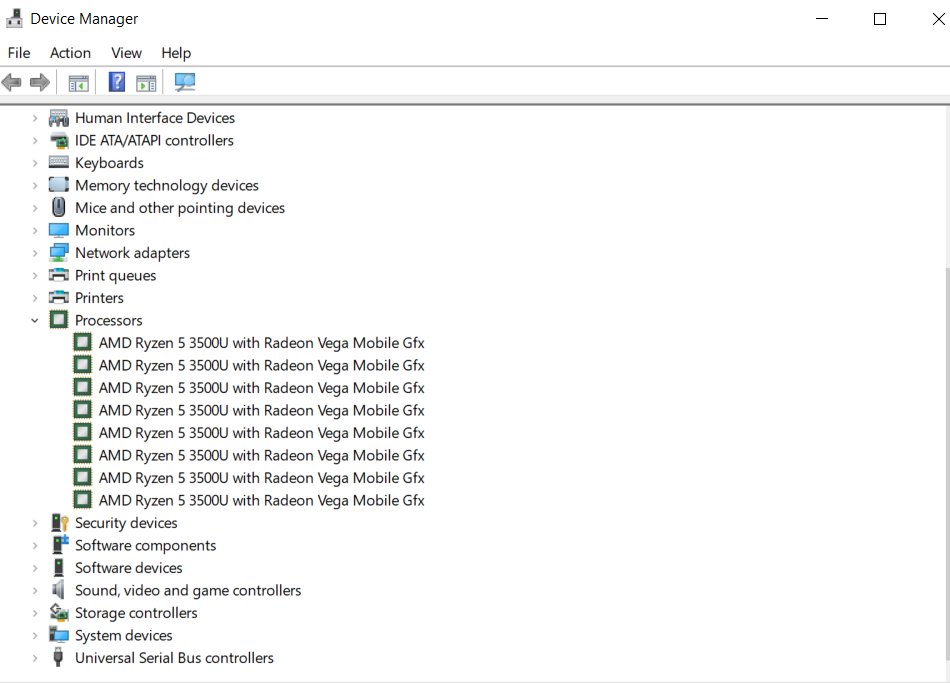Image resolution: width=950 pixels, height=684 pixels.
Task: Select the Mice and other pointing devices label
Action: [x=180, y=208]
